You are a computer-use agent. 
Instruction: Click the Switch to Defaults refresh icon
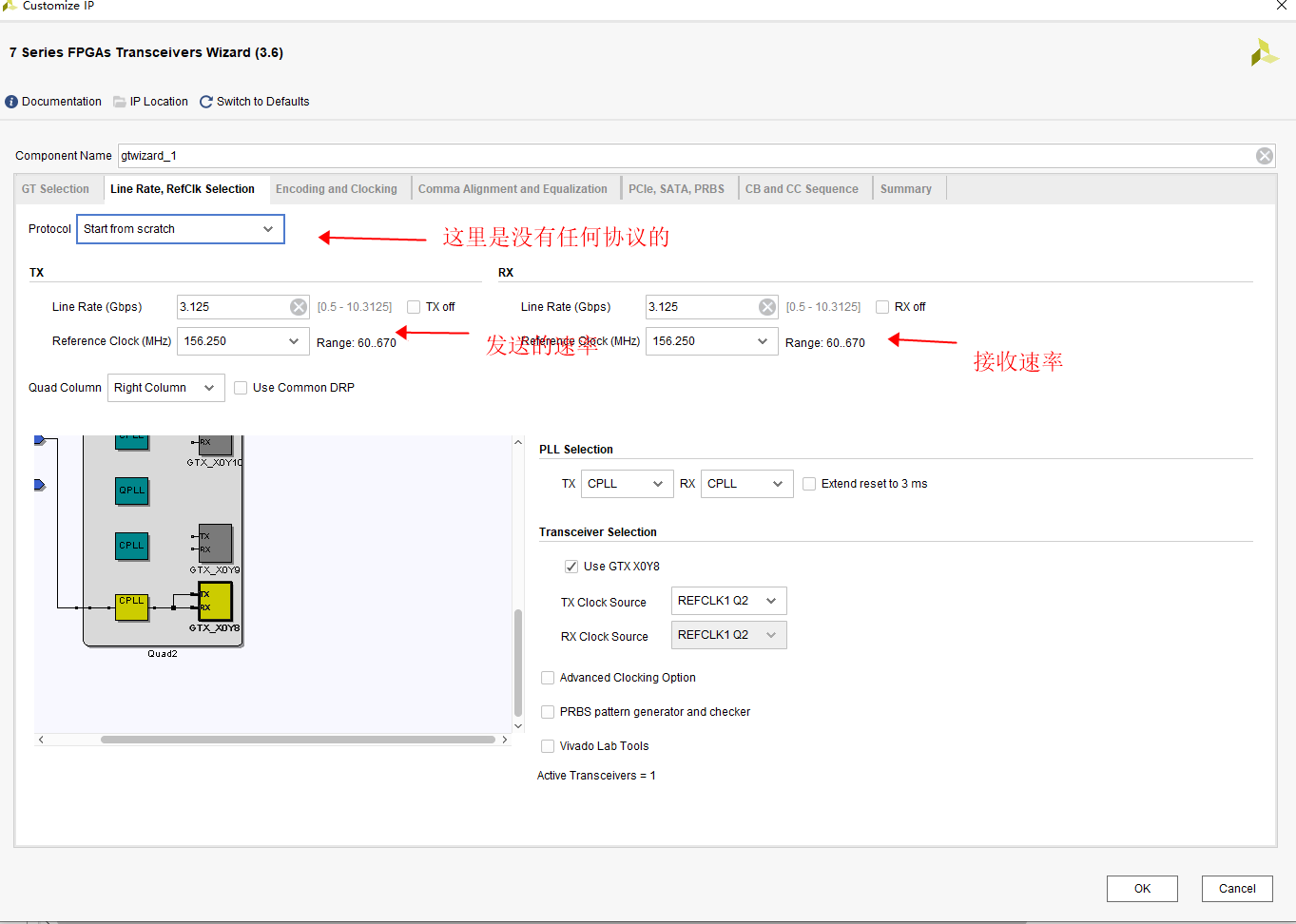pyautogui.click(x=206, y=102)
